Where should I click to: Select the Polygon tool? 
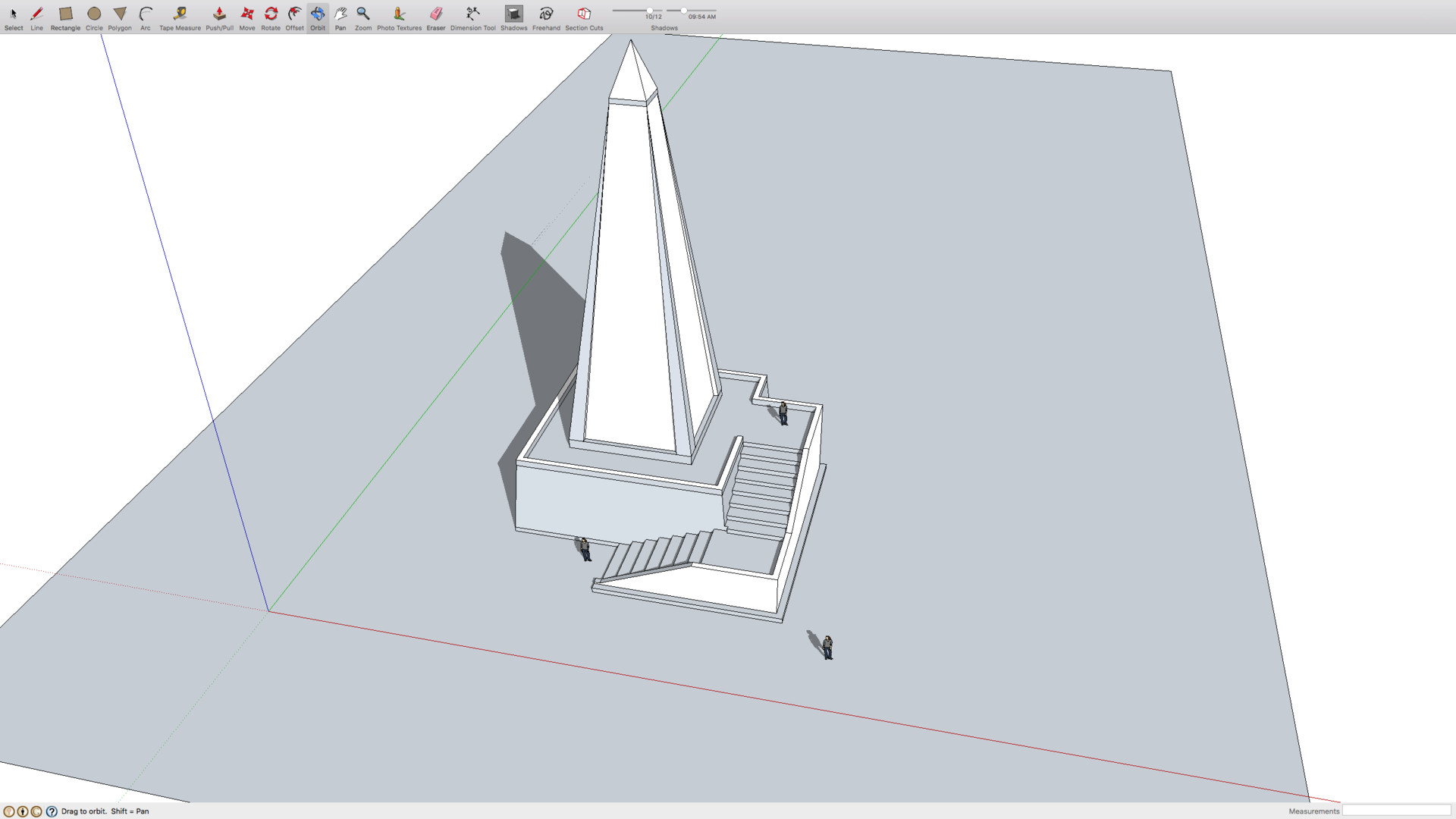click(119, 14)
